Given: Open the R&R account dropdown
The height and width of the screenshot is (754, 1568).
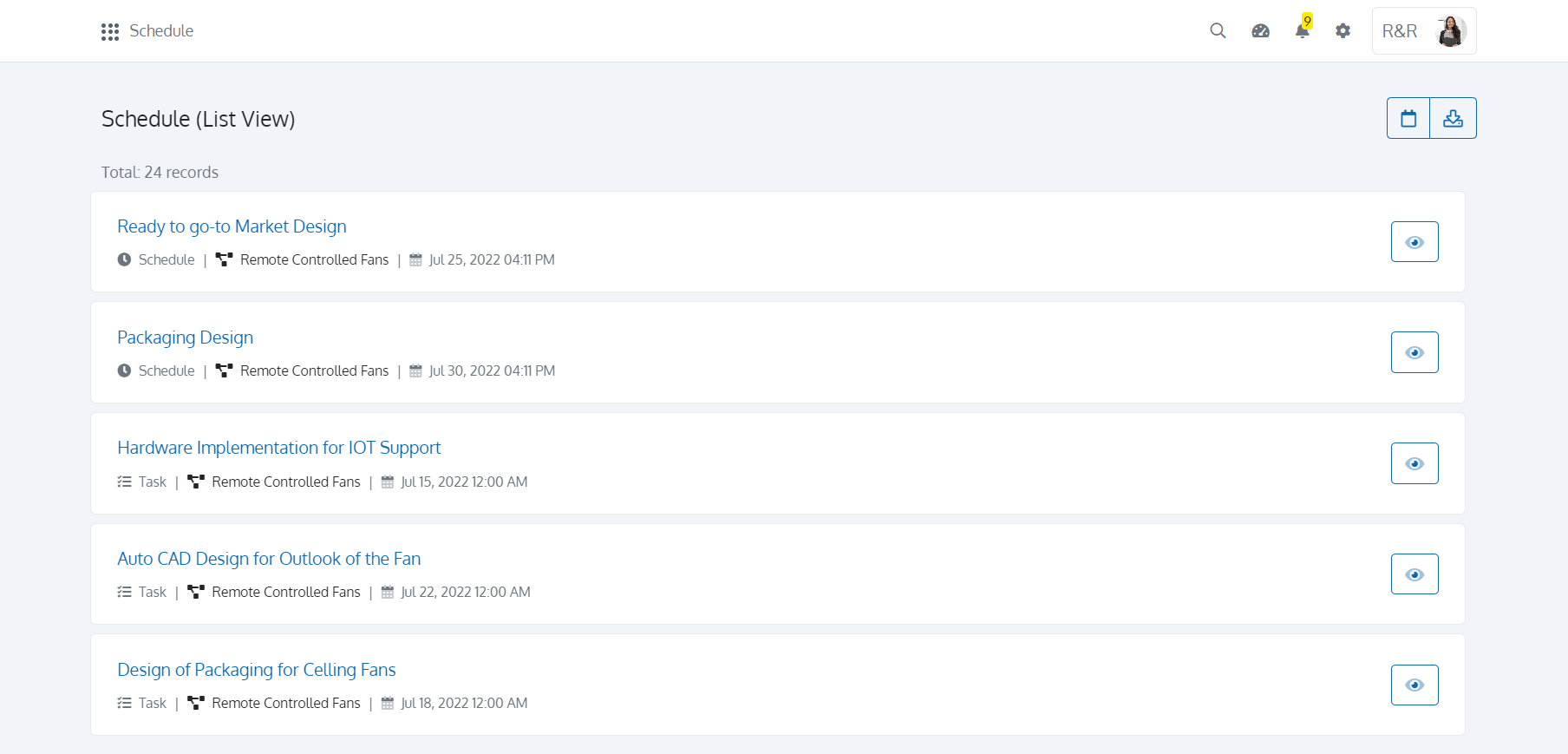Looking at the screenshot, I should pyautogui.click(x=1399, y=31).
